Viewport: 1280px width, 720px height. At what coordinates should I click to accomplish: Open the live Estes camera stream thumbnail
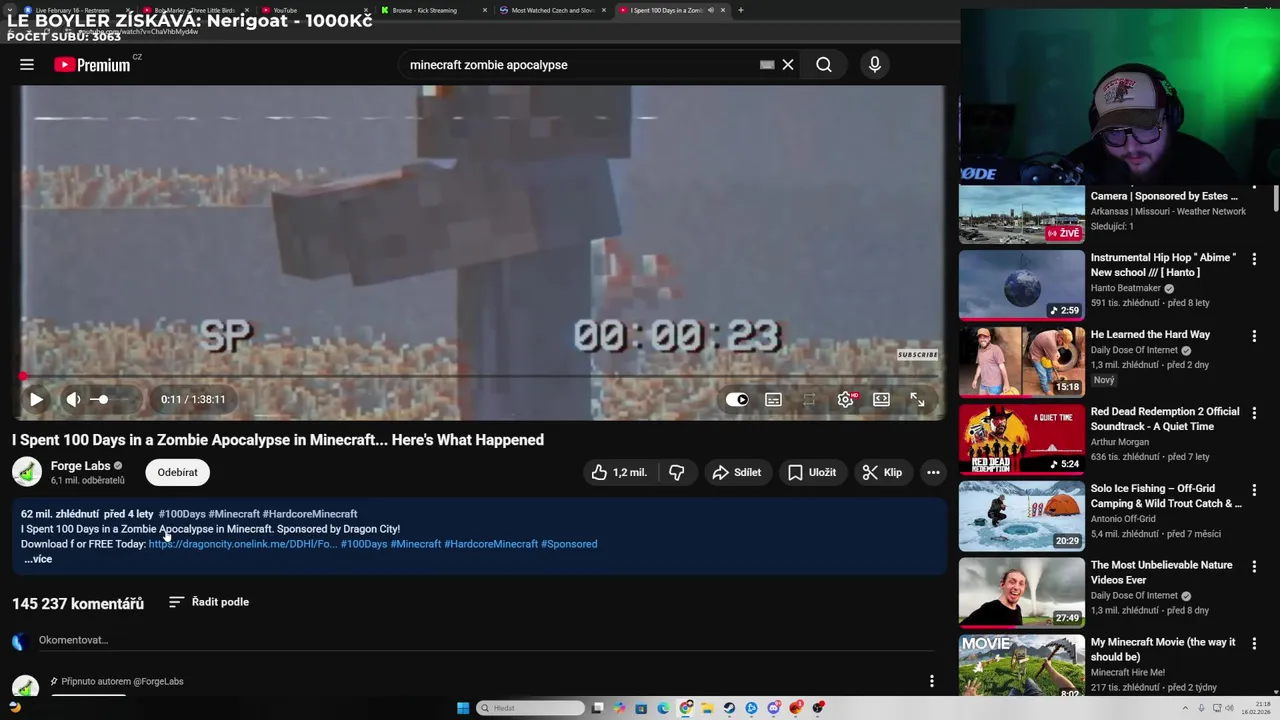click(1021, 214)
